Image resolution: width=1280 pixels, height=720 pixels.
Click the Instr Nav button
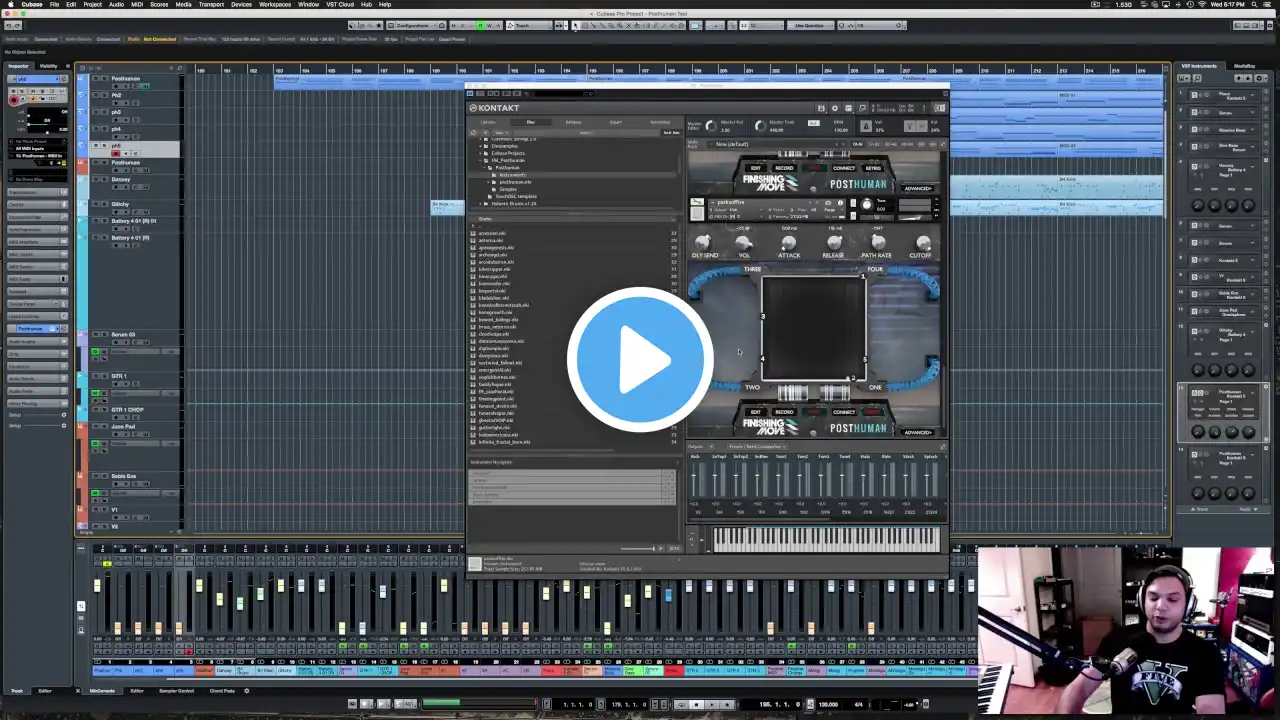(x=671, y=132)
